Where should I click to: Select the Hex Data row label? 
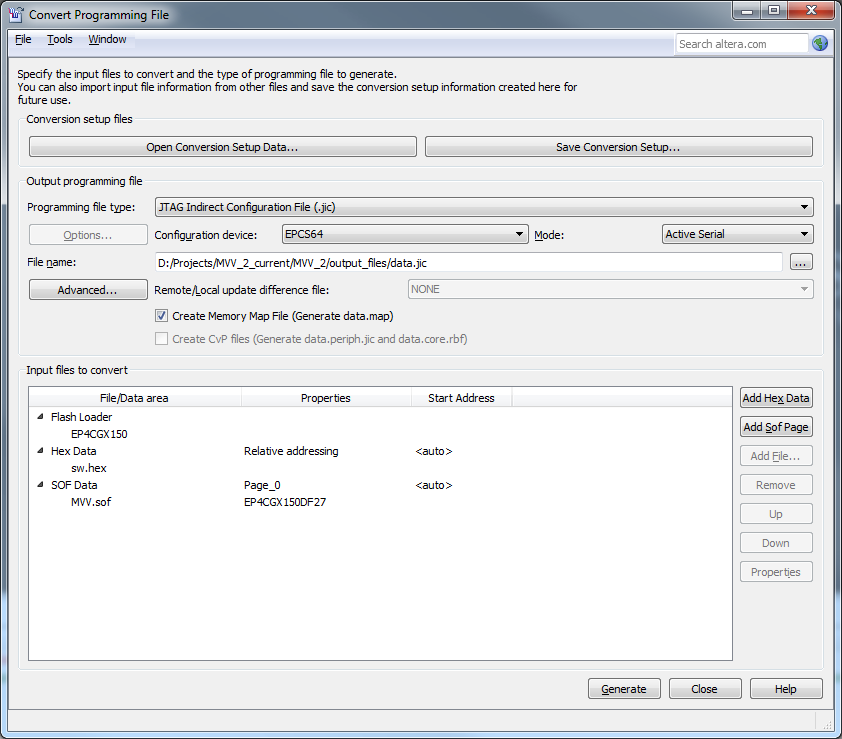(74, 451)
